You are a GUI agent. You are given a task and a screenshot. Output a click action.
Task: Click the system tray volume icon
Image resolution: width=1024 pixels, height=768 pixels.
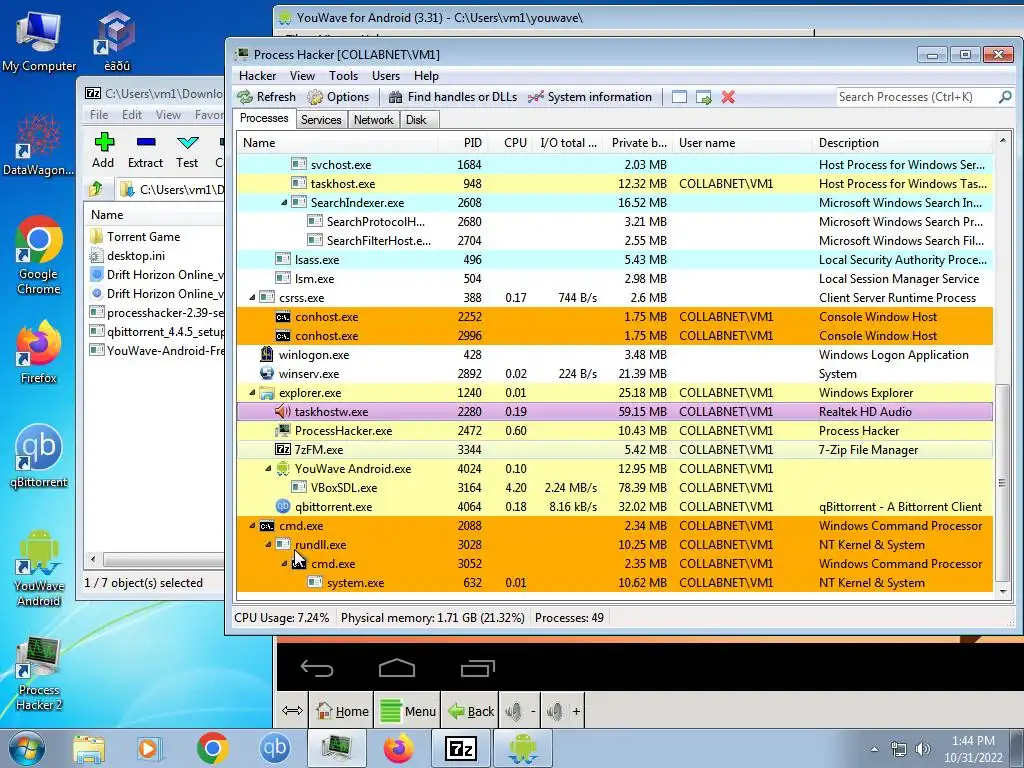(923, 749)
